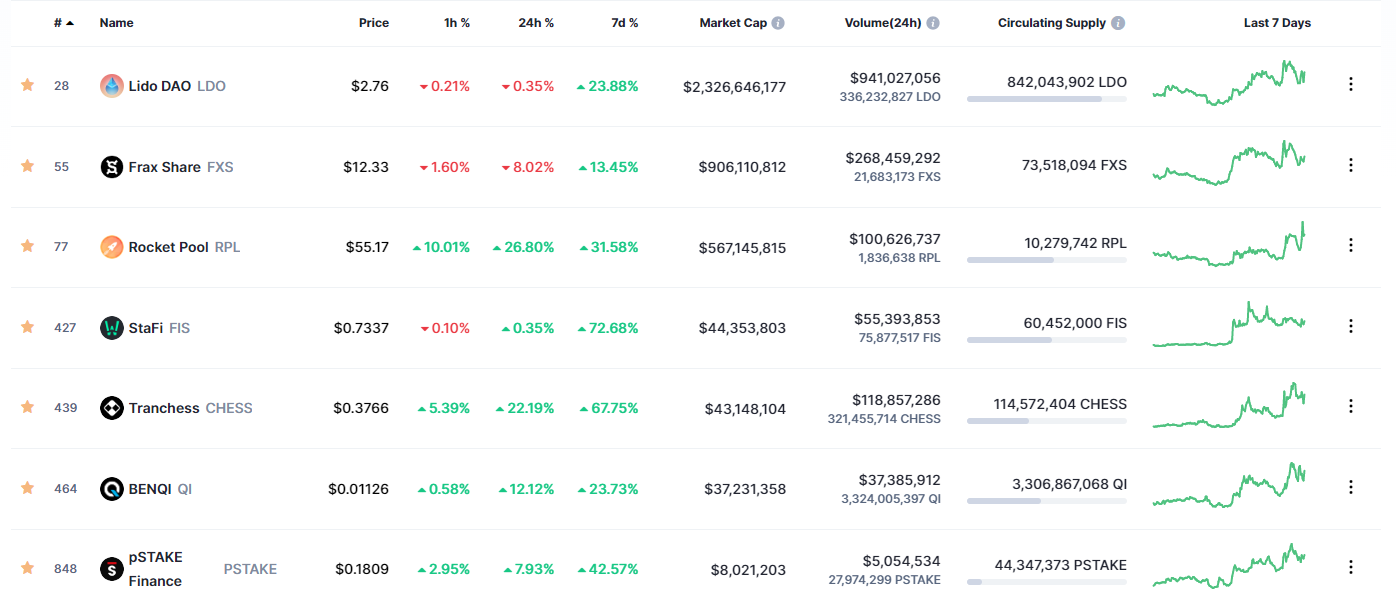Click the Lido DAO coin logo
1396x607 pixels.
tap(112, 86)
